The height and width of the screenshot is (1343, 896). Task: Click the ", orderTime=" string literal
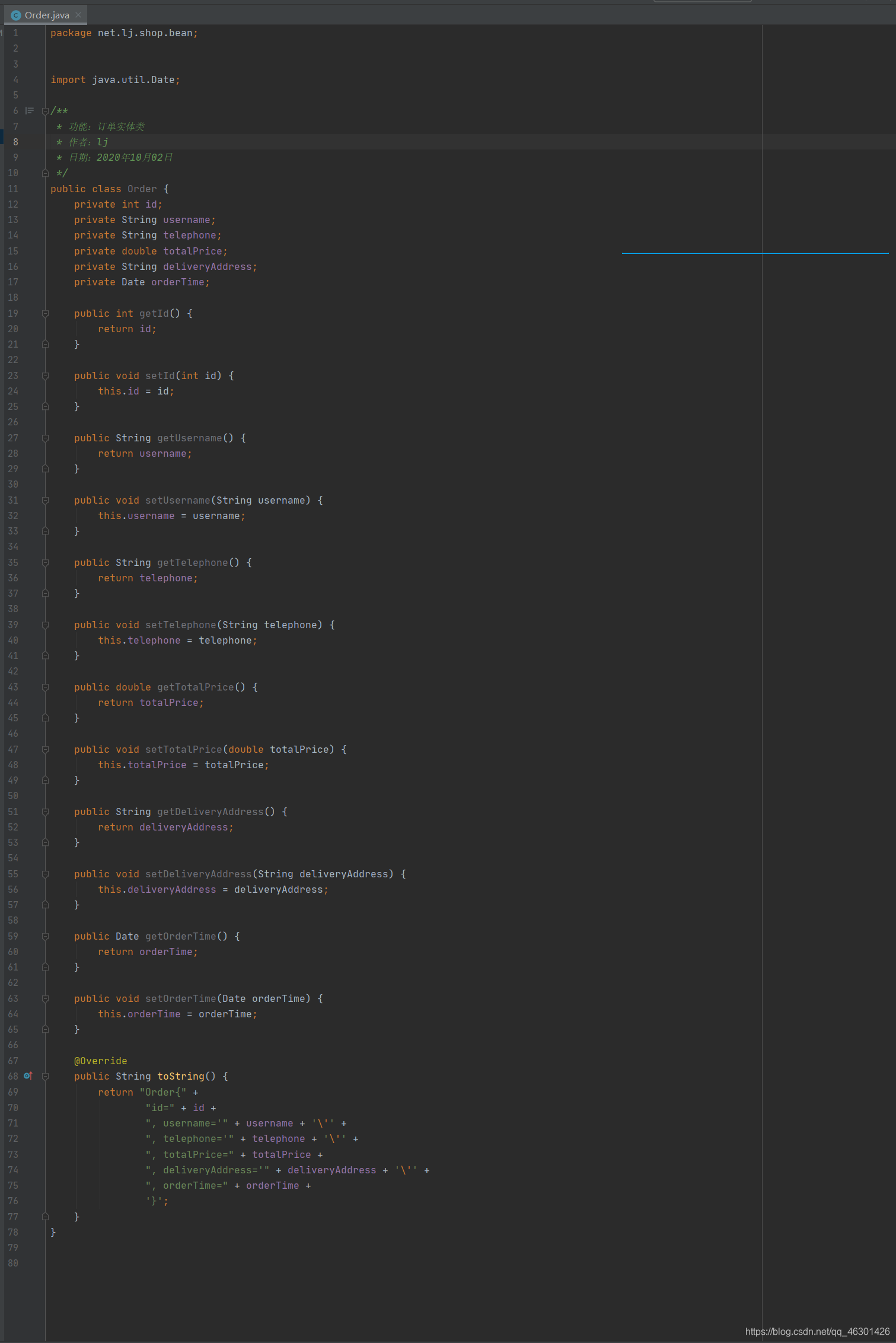click(x=186, y=1185)
